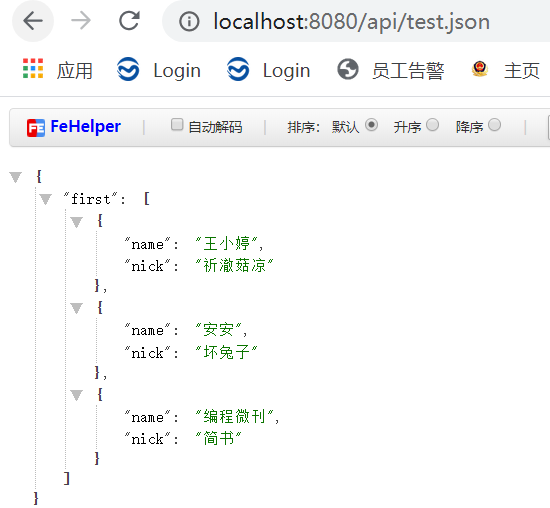
Task: Select the 升序 sort radio button
Action: tap(432, 125)
